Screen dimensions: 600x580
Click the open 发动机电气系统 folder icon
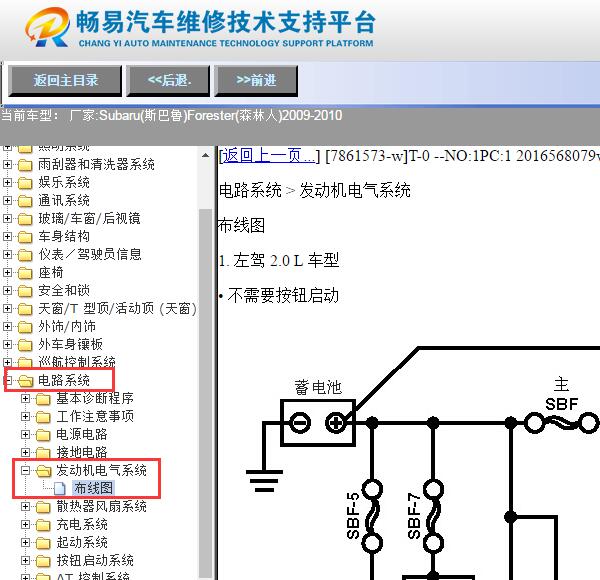(44, 471)
